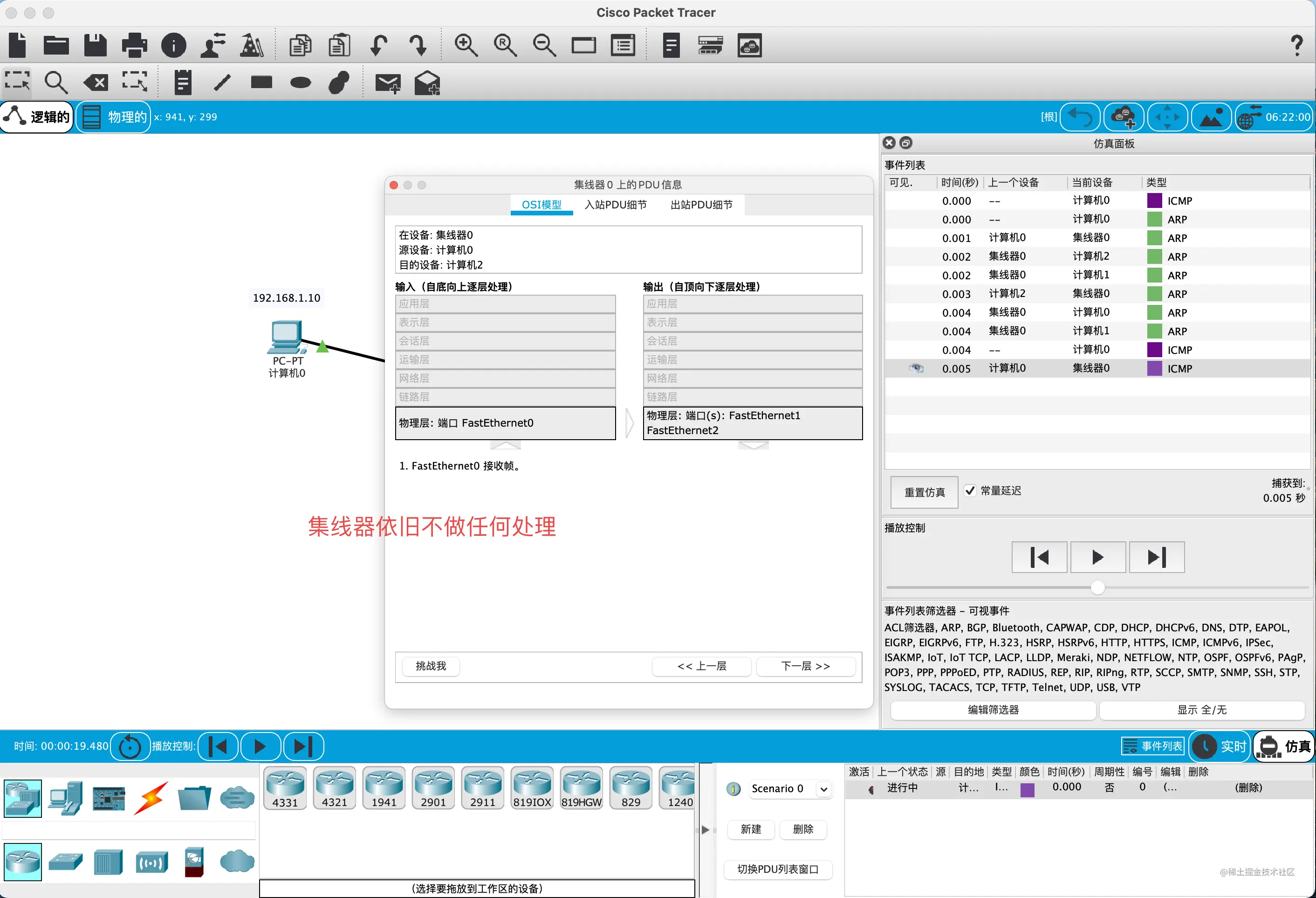Close the 仿真面板 simulation panel
The height and width of the screenshot is (898, 1316).
[889, 143]
